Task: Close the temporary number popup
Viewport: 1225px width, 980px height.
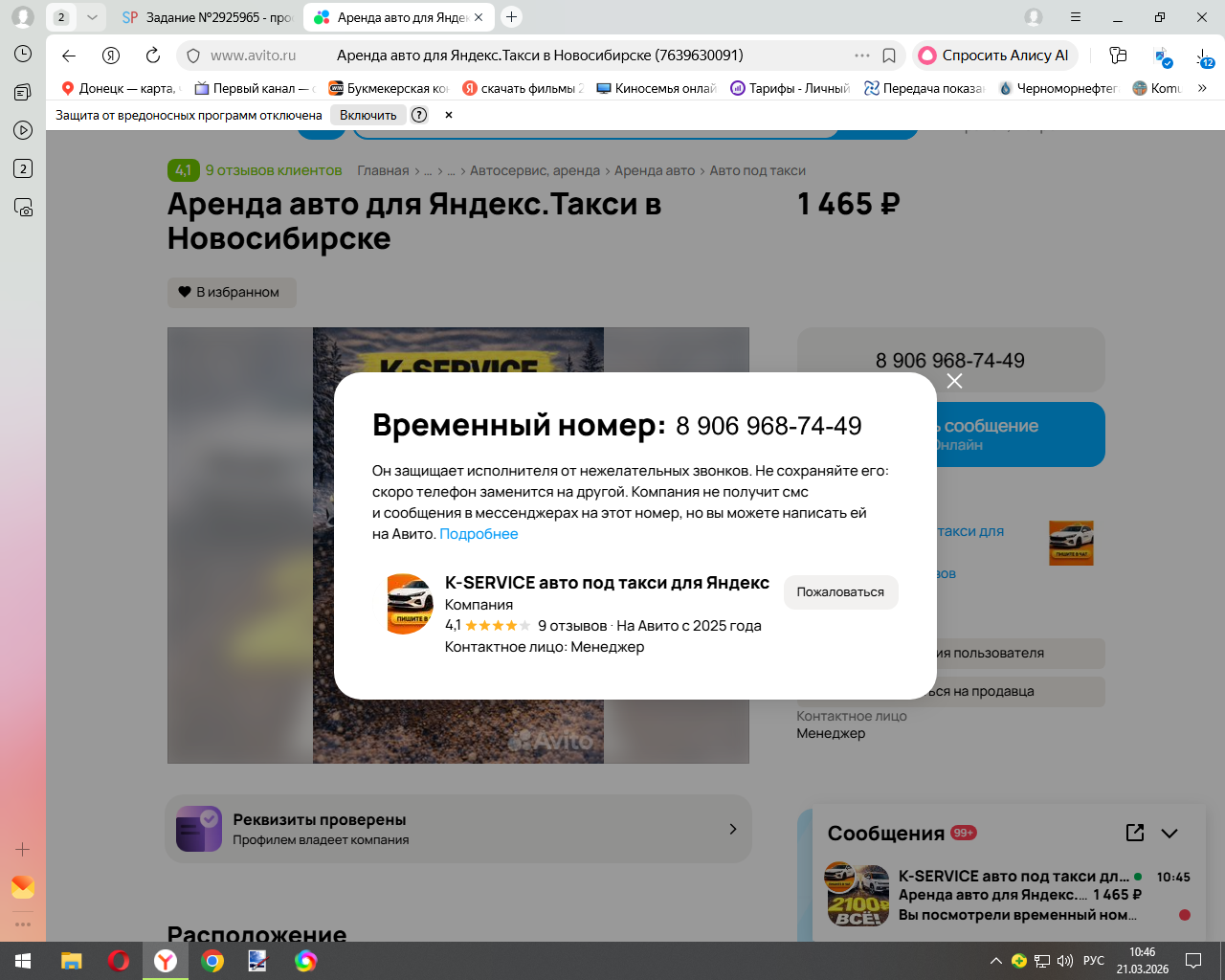Action: (x=954, y=381)
